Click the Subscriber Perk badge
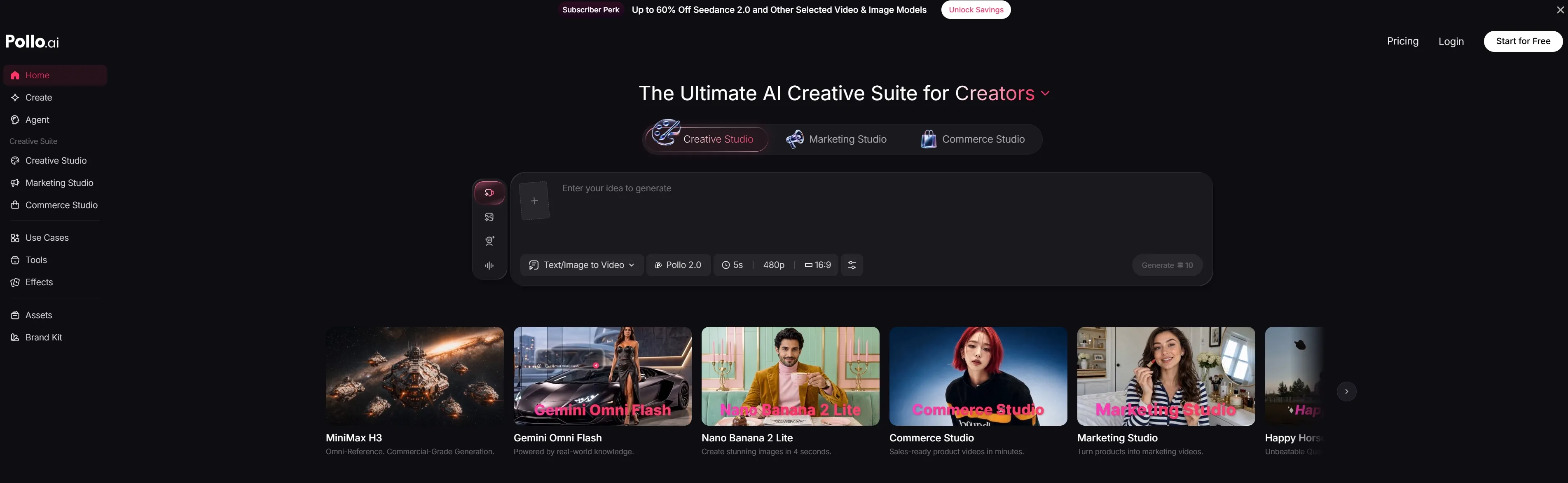1568x483 pixels. 590,10
